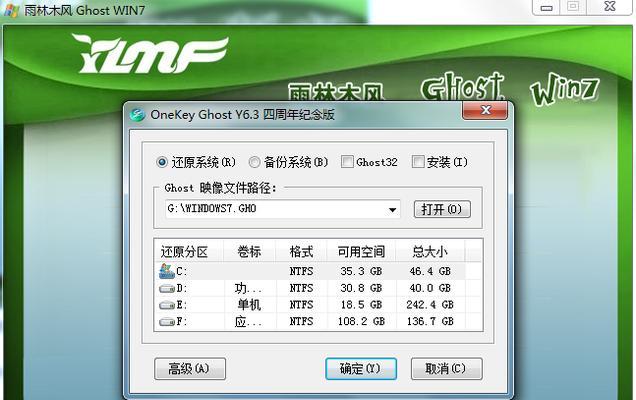Image resolution: width=636 pixels, height=400 pixels.
Task: Click the 总大小 column header
Action: click(430, 252)
